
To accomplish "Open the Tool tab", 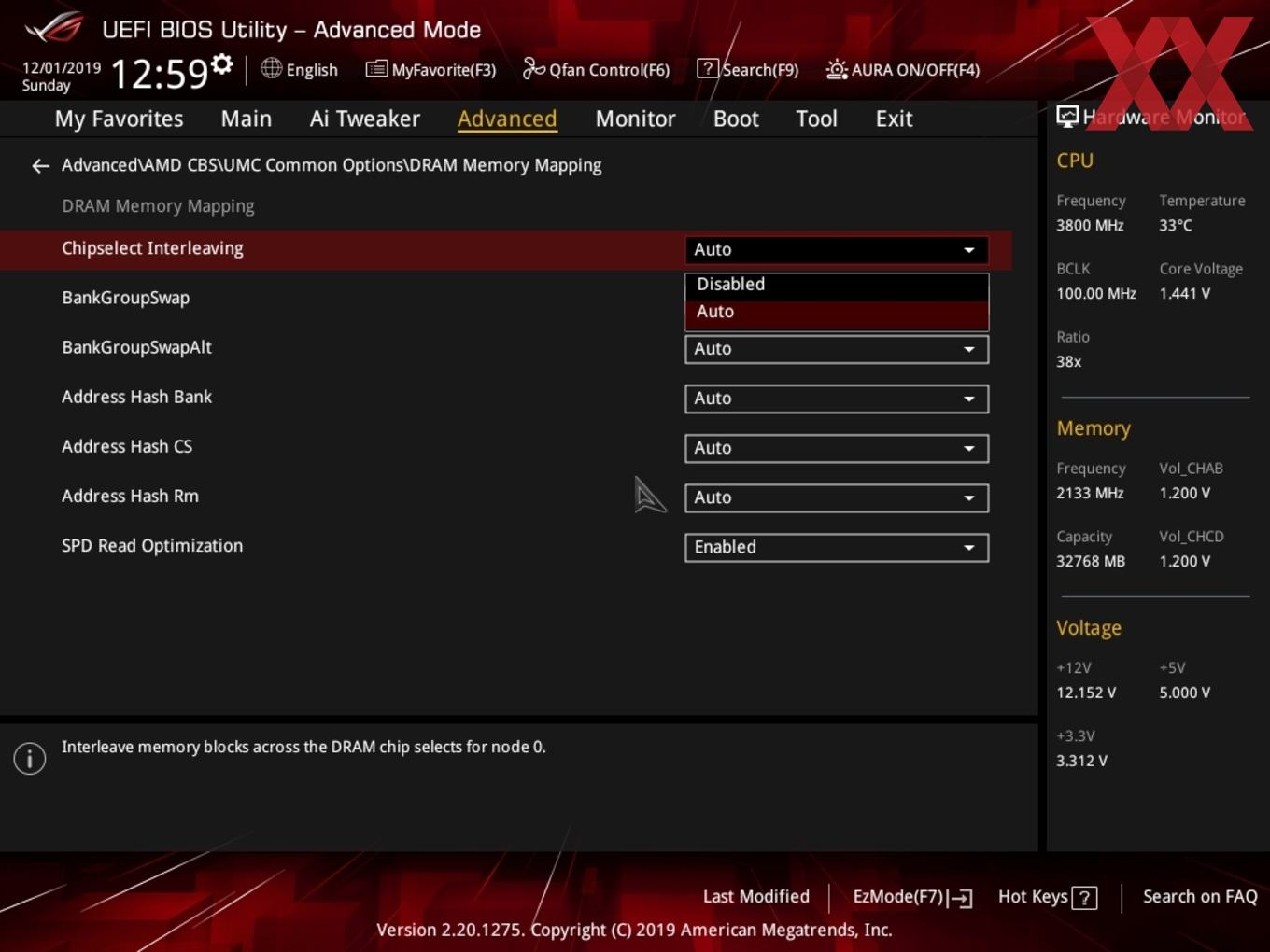I will (816, 119).
